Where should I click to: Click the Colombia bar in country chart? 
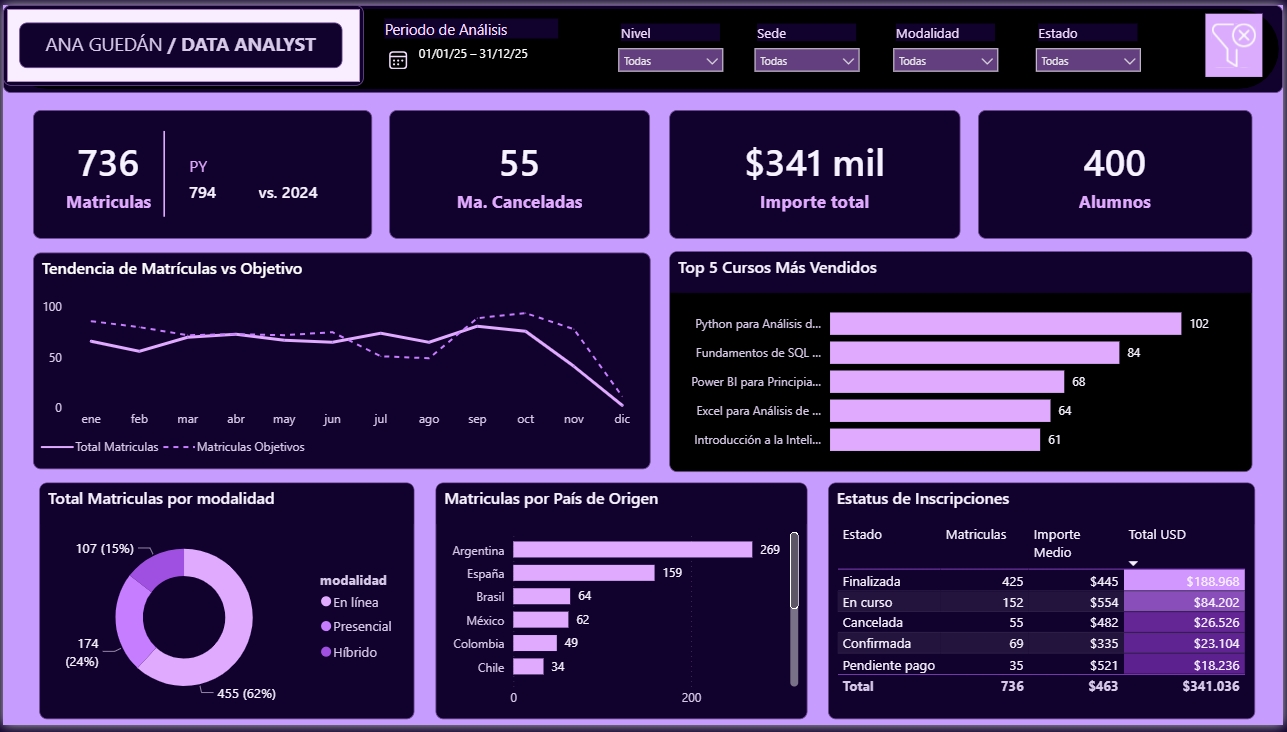point(535,643)
